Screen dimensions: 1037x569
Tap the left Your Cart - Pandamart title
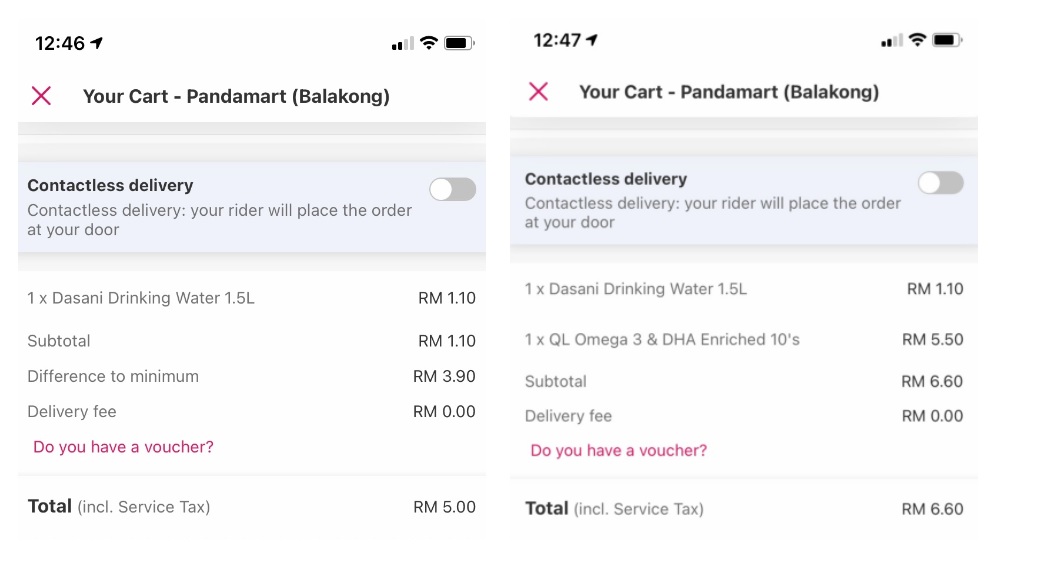pos(236,96)
